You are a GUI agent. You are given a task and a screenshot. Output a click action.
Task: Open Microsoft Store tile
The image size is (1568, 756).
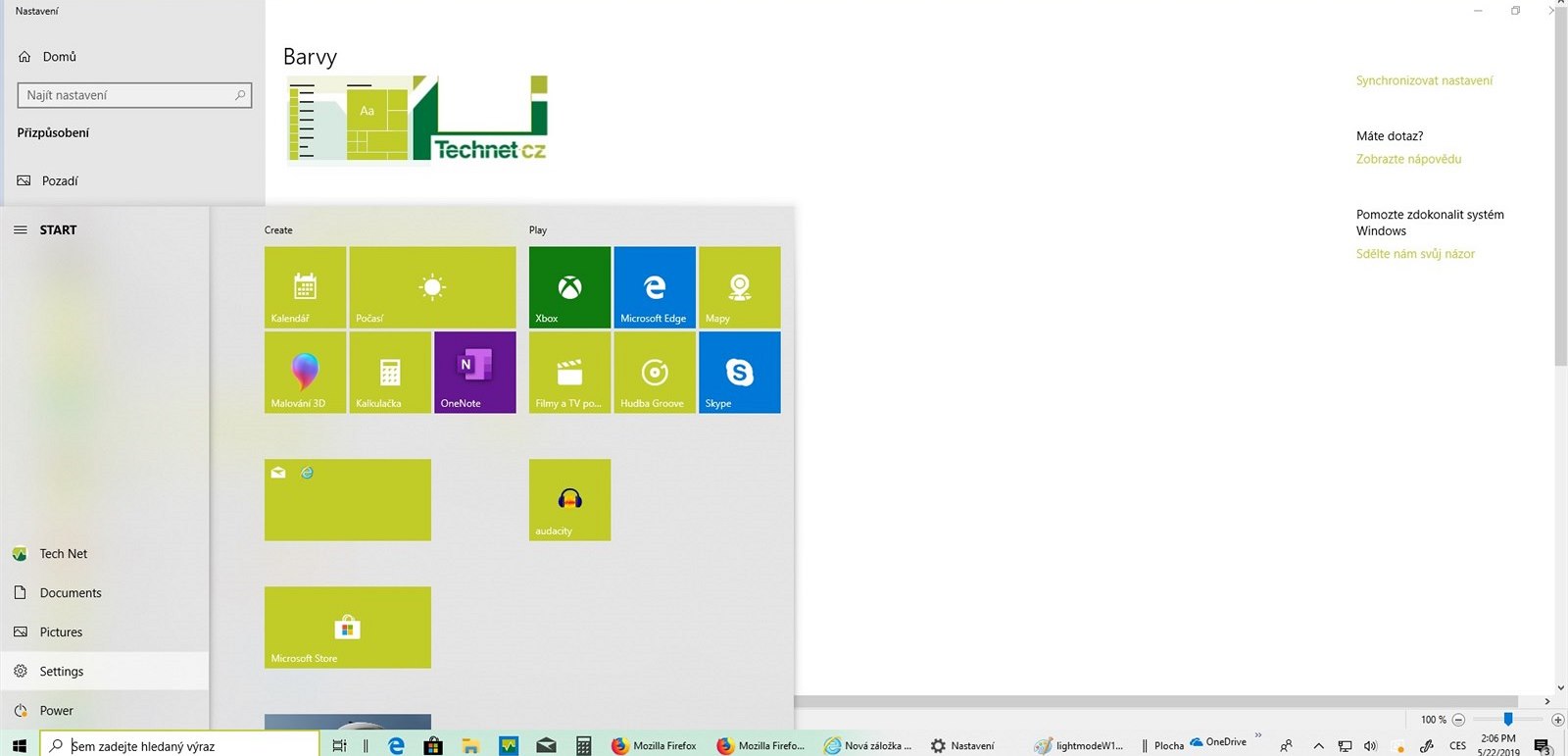[347, 628]
